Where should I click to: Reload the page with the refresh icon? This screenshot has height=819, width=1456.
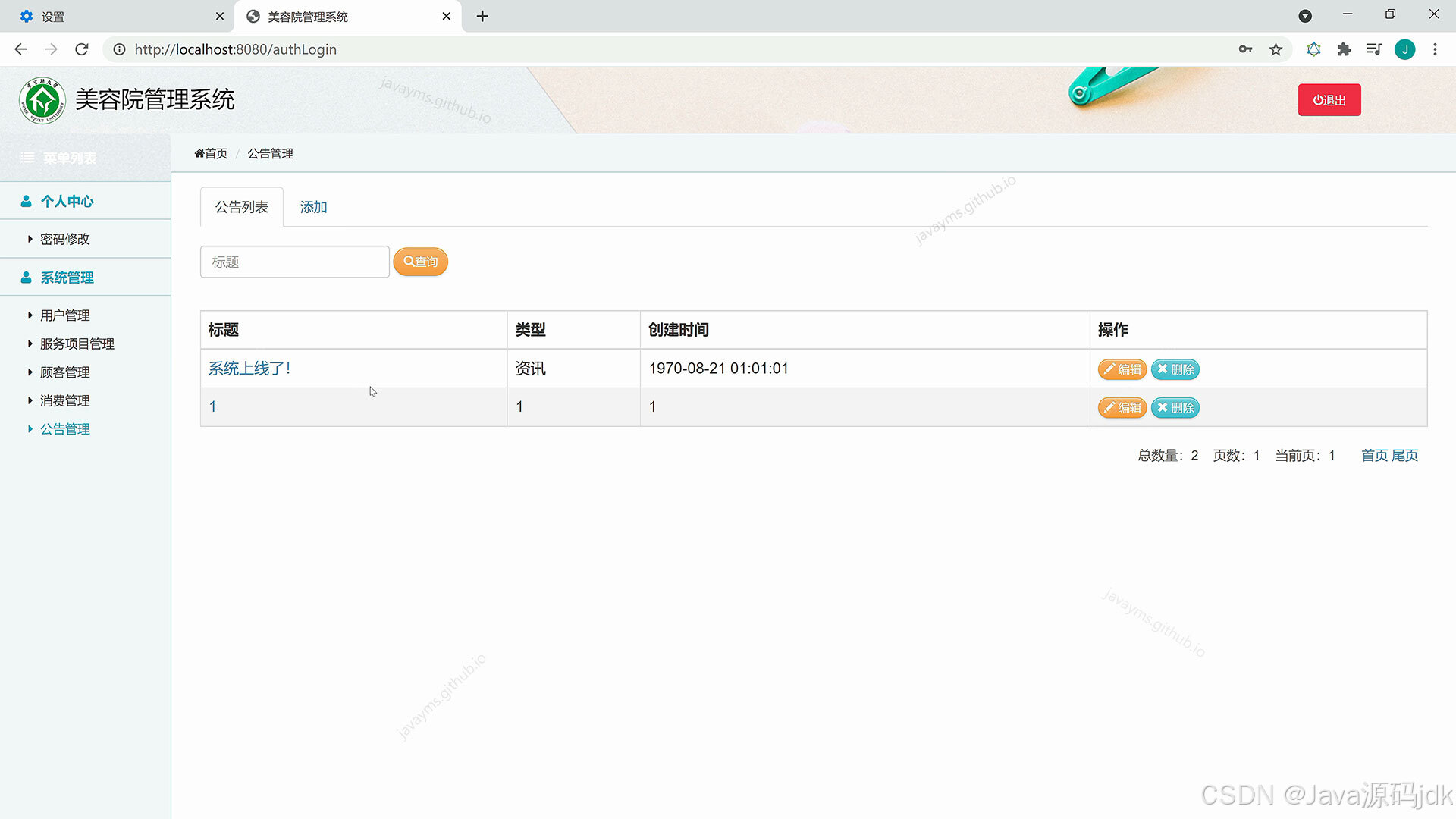tap(82, 49)
